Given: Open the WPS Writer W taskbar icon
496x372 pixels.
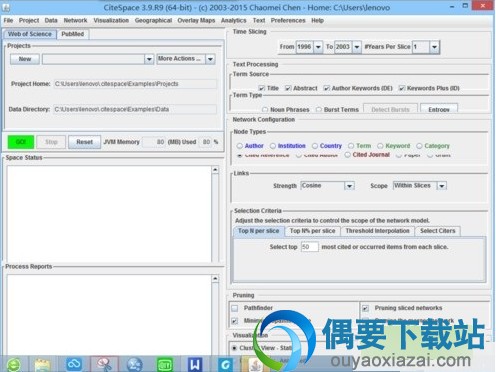Looking at the screenshot, I should pyautogui.click(x=195, y=364).
